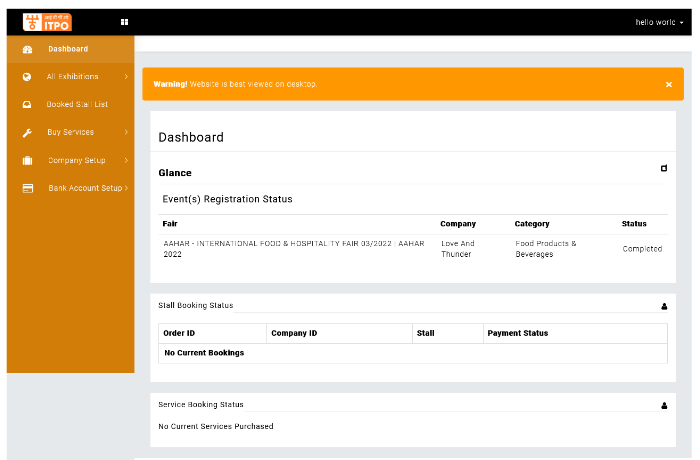
Task: Click the Status column header
Action: [x=634, y=224]
